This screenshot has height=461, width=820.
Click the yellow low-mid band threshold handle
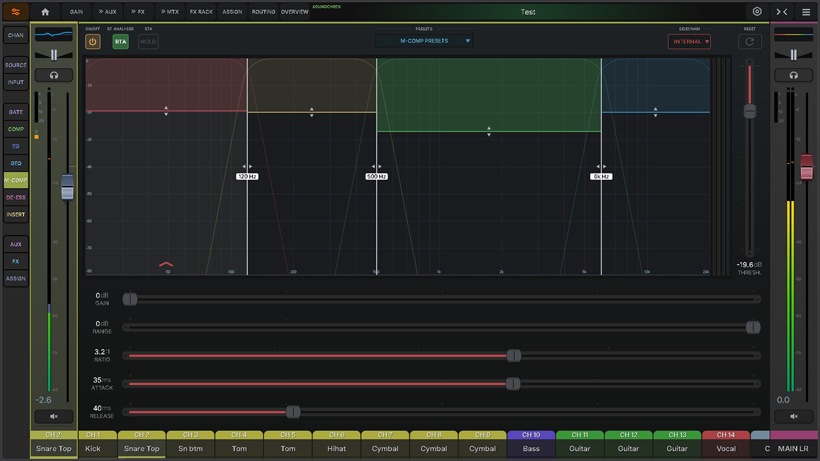pos(312,112)
